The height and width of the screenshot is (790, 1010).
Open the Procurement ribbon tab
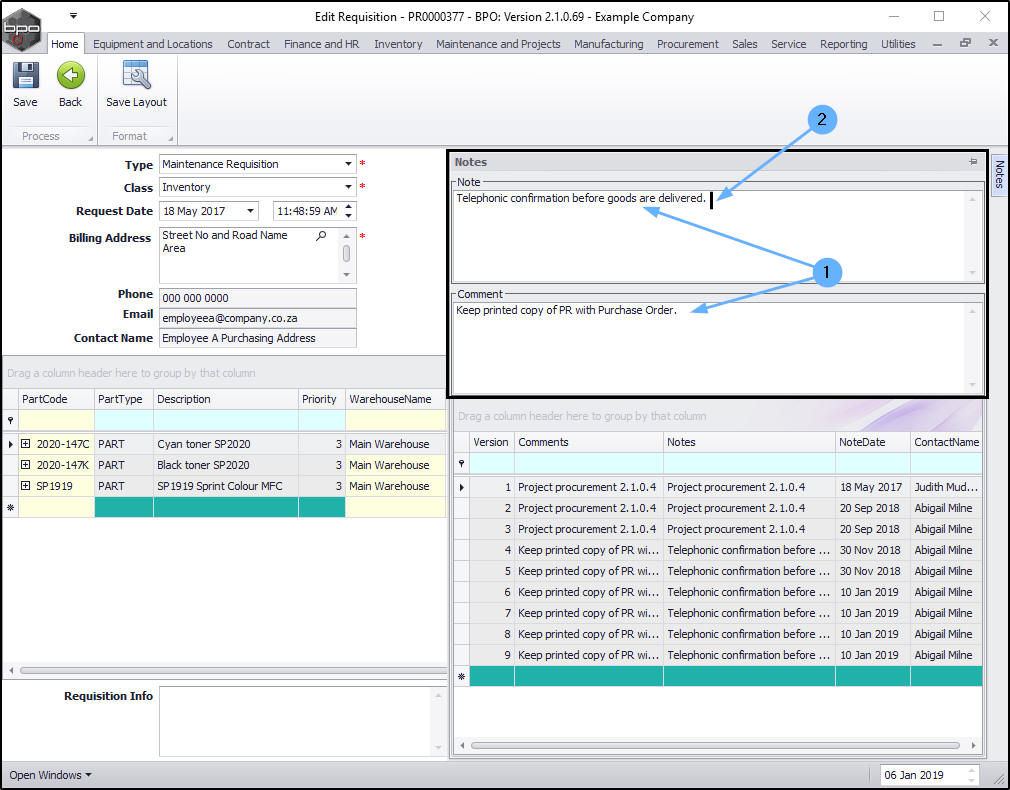click(x=687, y=44)
